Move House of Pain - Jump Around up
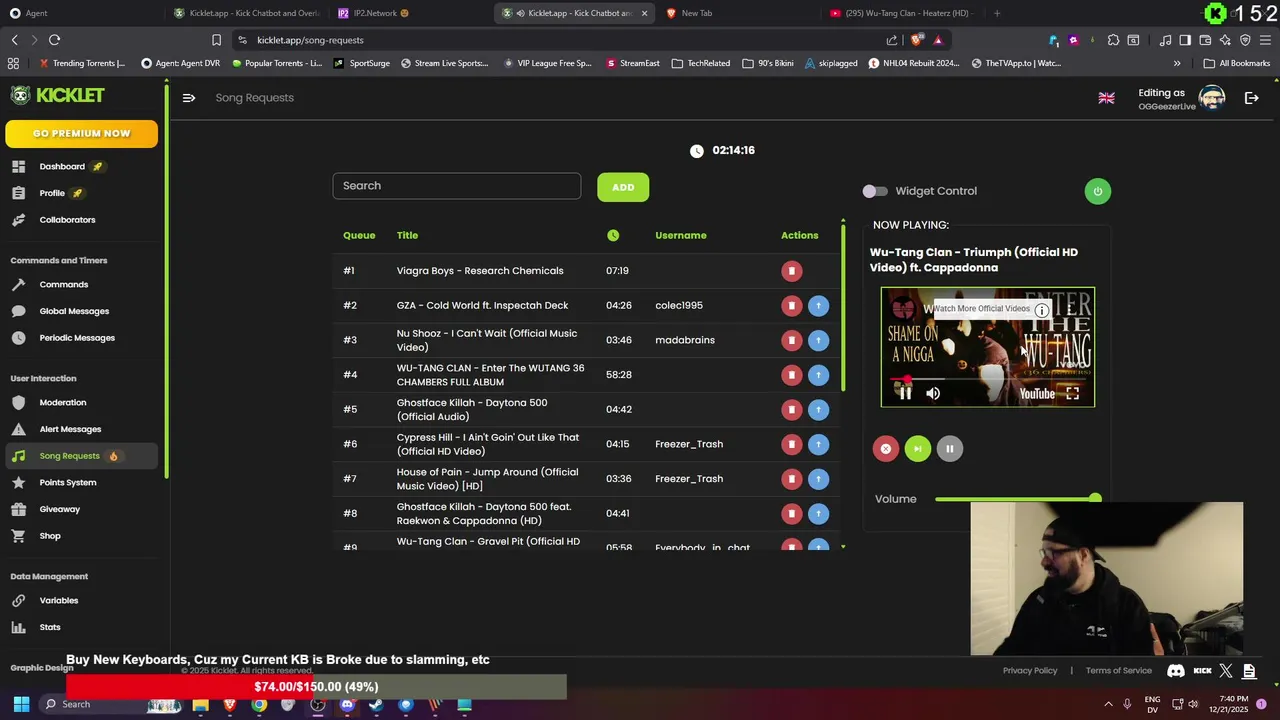This screenshot has width=1280, height=720. coord(818,479)
